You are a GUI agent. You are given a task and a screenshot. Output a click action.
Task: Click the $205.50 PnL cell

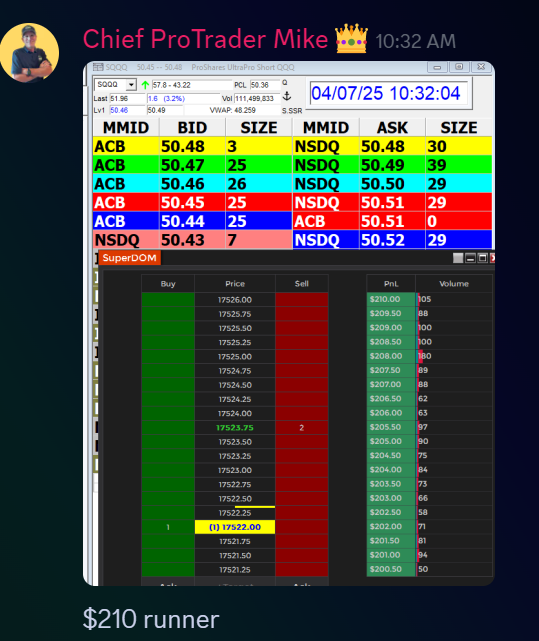click(391, 427)
